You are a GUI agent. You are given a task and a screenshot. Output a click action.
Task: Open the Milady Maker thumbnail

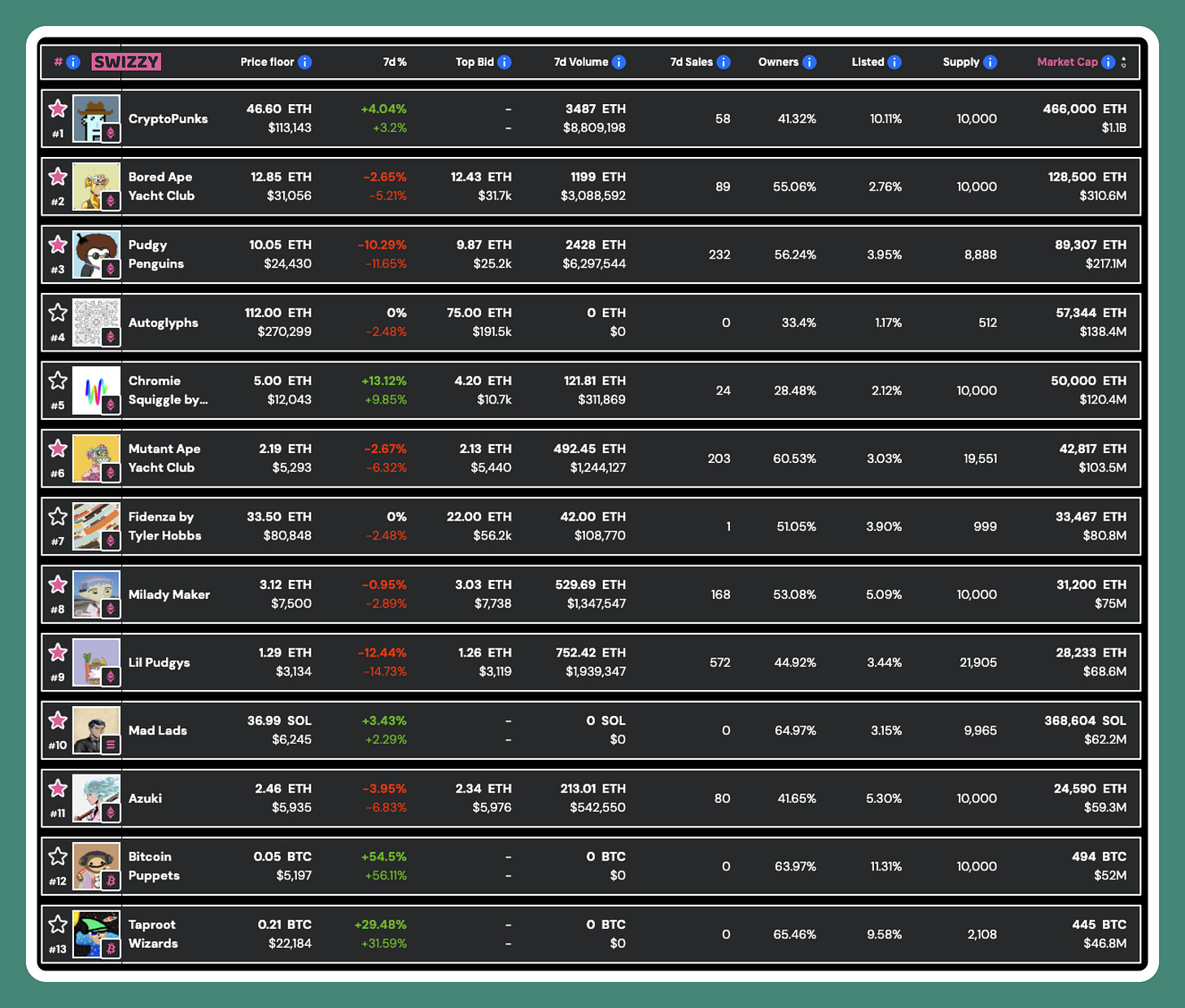tap(96, 594)
